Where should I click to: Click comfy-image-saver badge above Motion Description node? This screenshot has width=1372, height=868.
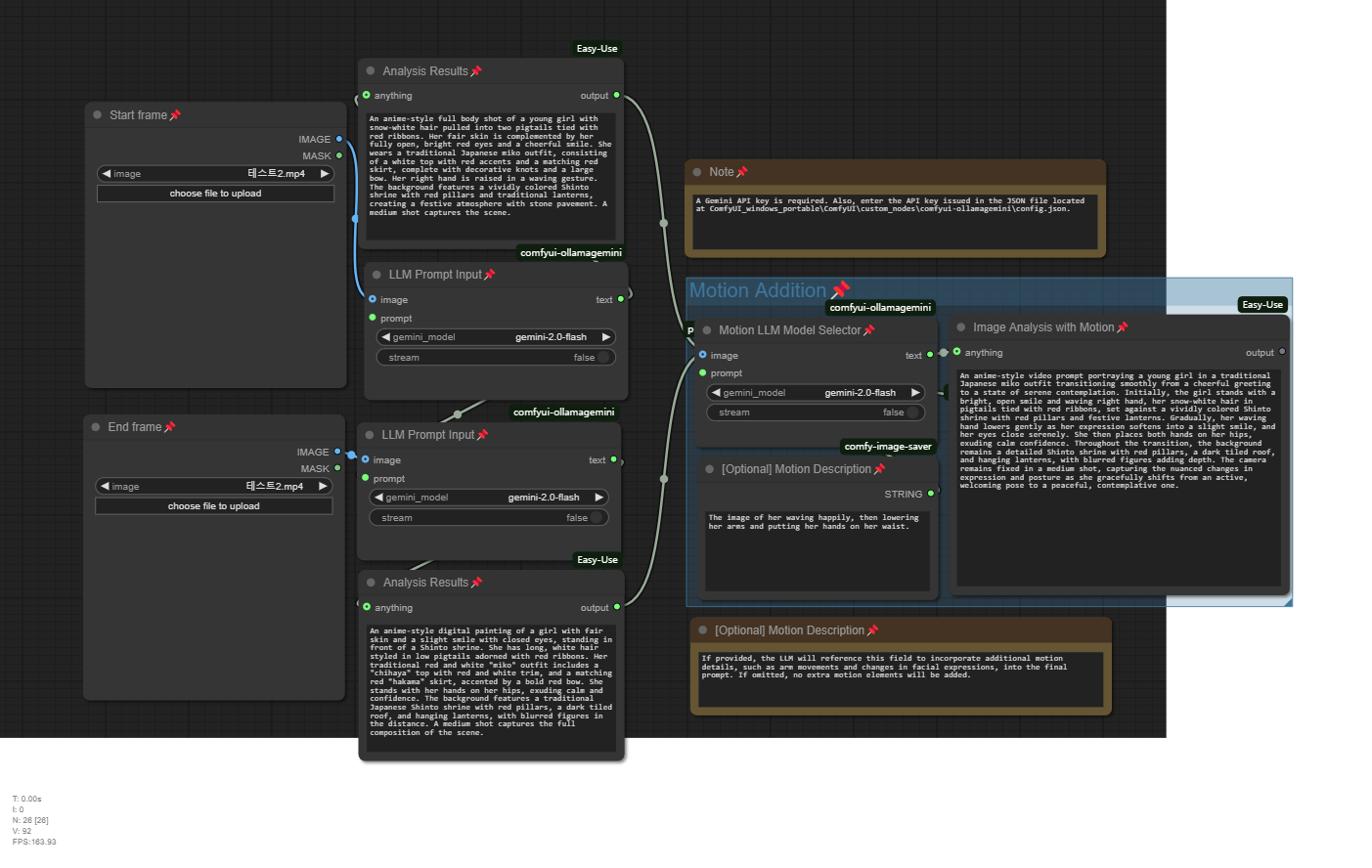click(x=888, y=447)
